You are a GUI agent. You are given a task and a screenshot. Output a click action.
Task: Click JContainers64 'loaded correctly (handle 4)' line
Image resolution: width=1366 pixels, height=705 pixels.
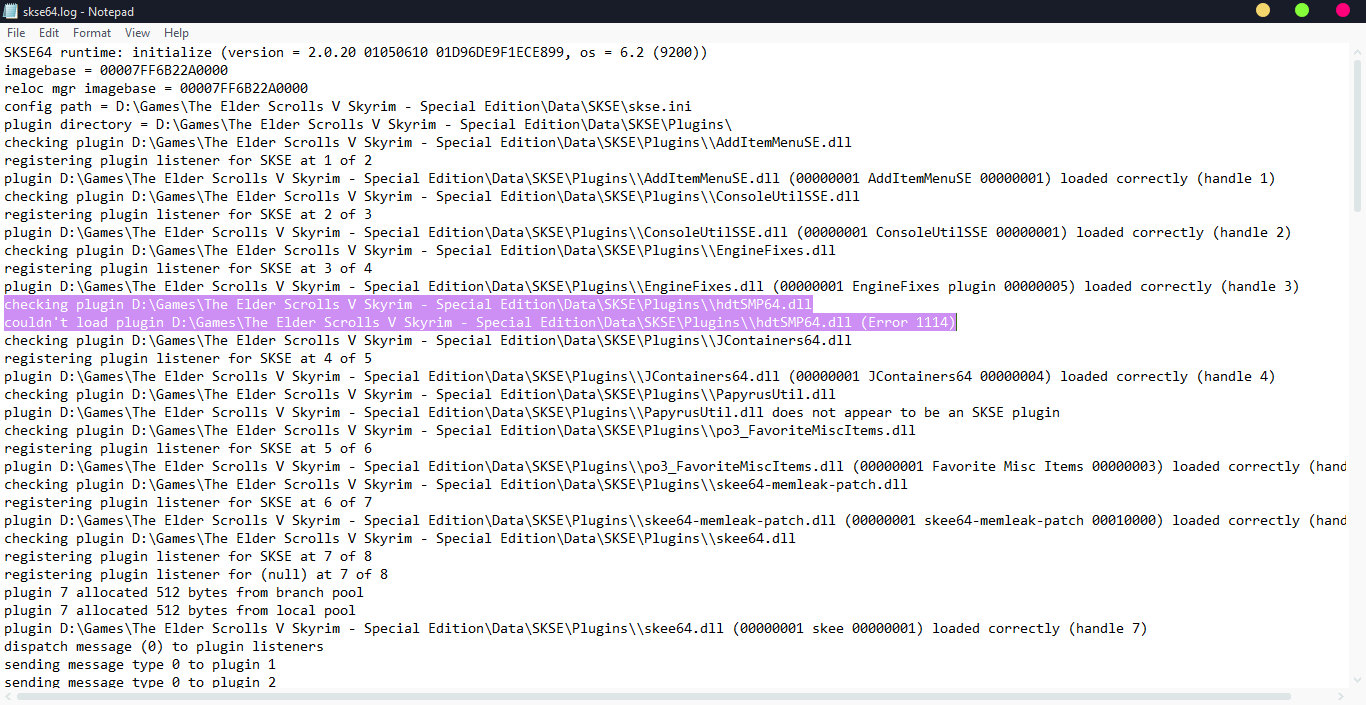[x=640, y=376]
